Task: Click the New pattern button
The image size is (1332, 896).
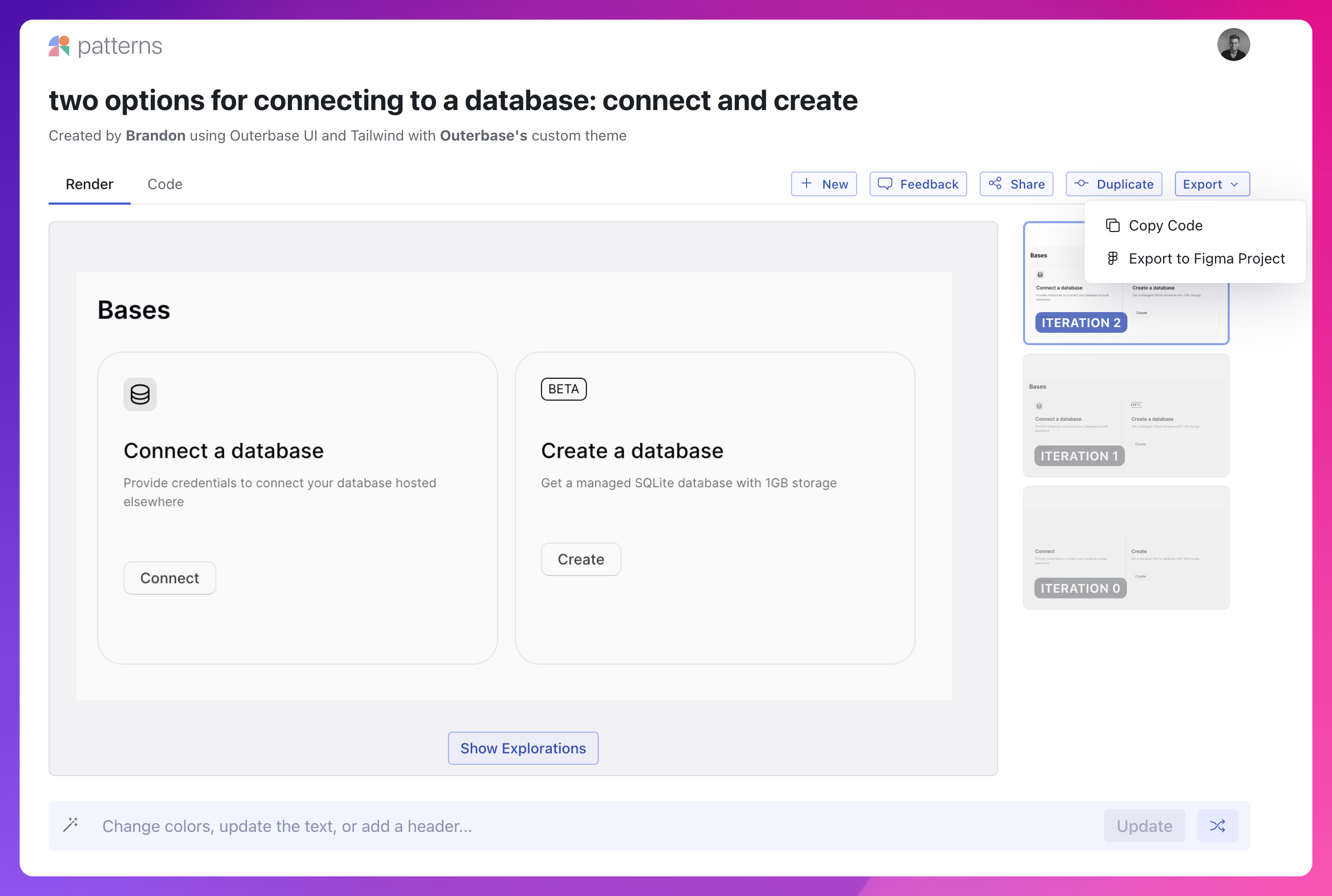Action: [823, 184]
